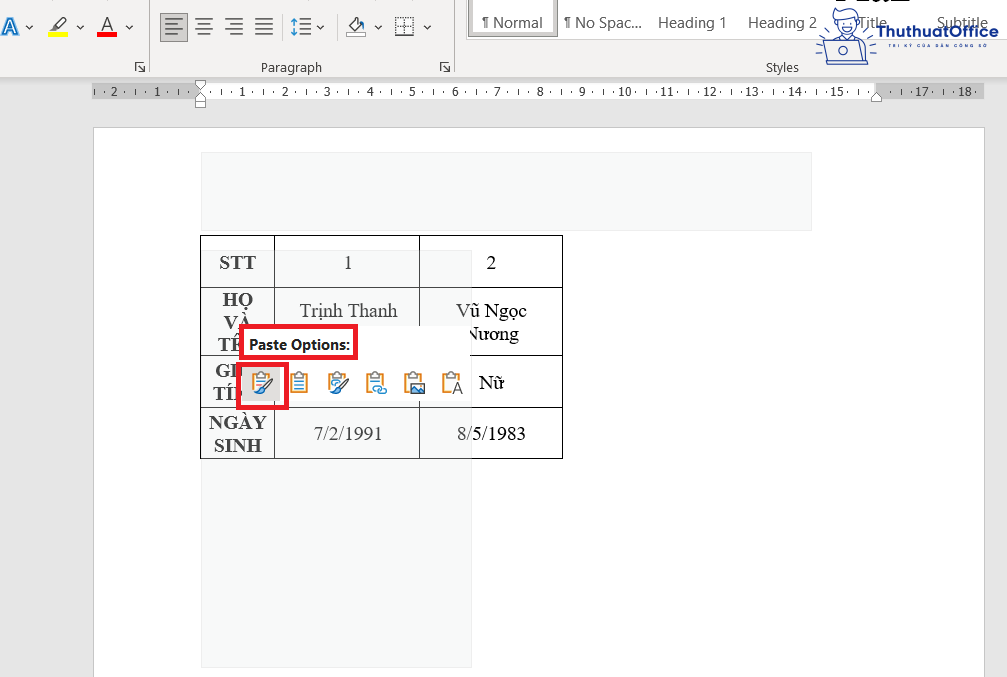Click the Text Effects icon

tap(9, 27)
